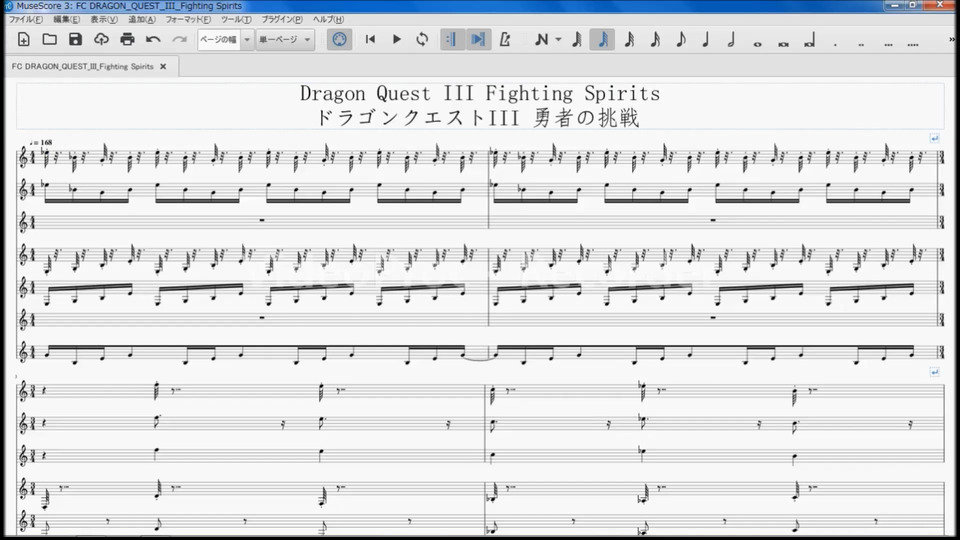
Task: Toggle pan score during playback
Action: 478,40
